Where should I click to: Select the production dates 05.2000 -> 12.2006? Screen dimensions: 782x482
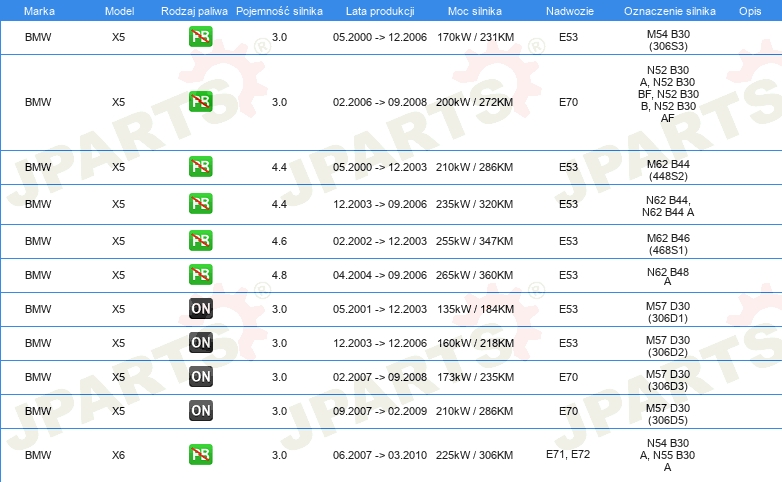pyautogui.click(x=380, y=37)
